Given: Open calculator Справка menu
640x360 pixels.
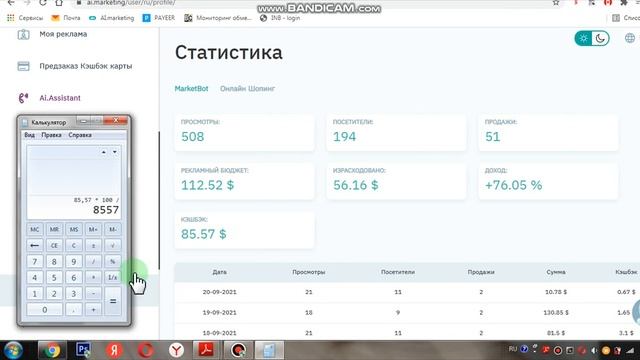Looking at the screenshot, I should click(x=80, y=135).
